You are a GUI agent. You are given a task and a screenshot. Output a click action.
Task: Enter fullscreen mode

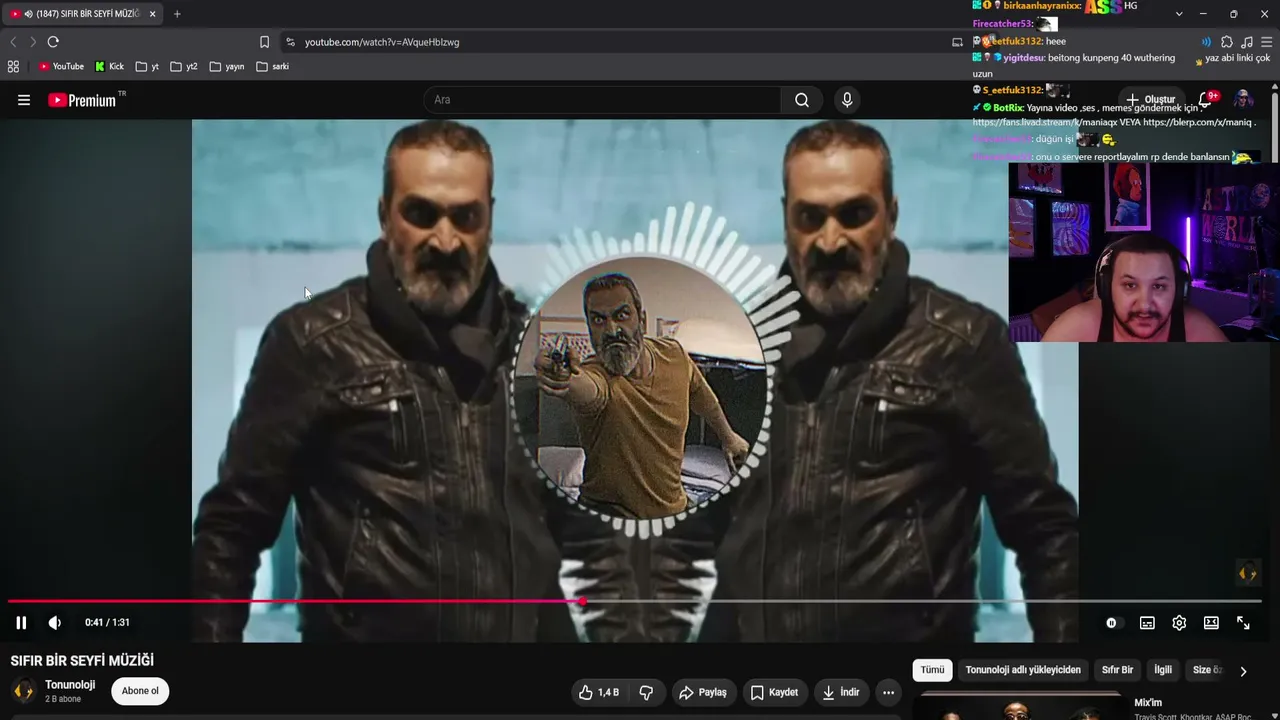pos(1243,623)
